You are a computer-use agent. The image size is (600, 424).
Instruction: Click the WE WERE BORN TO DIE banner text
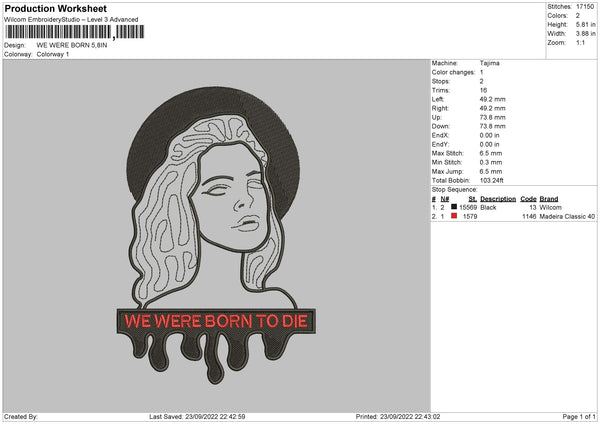(x=216, y=321)
